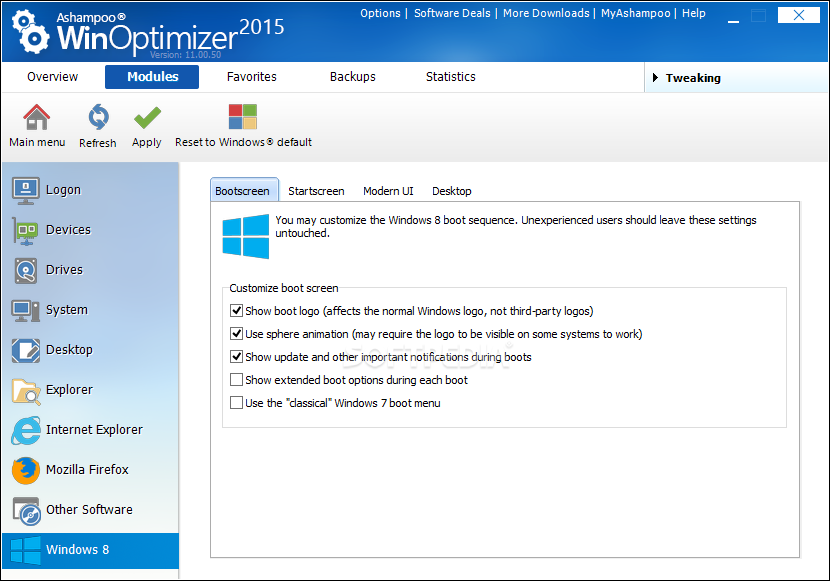Select the Logon label in sidebar
The image size is (830, 581).
(x=63, y=190)
